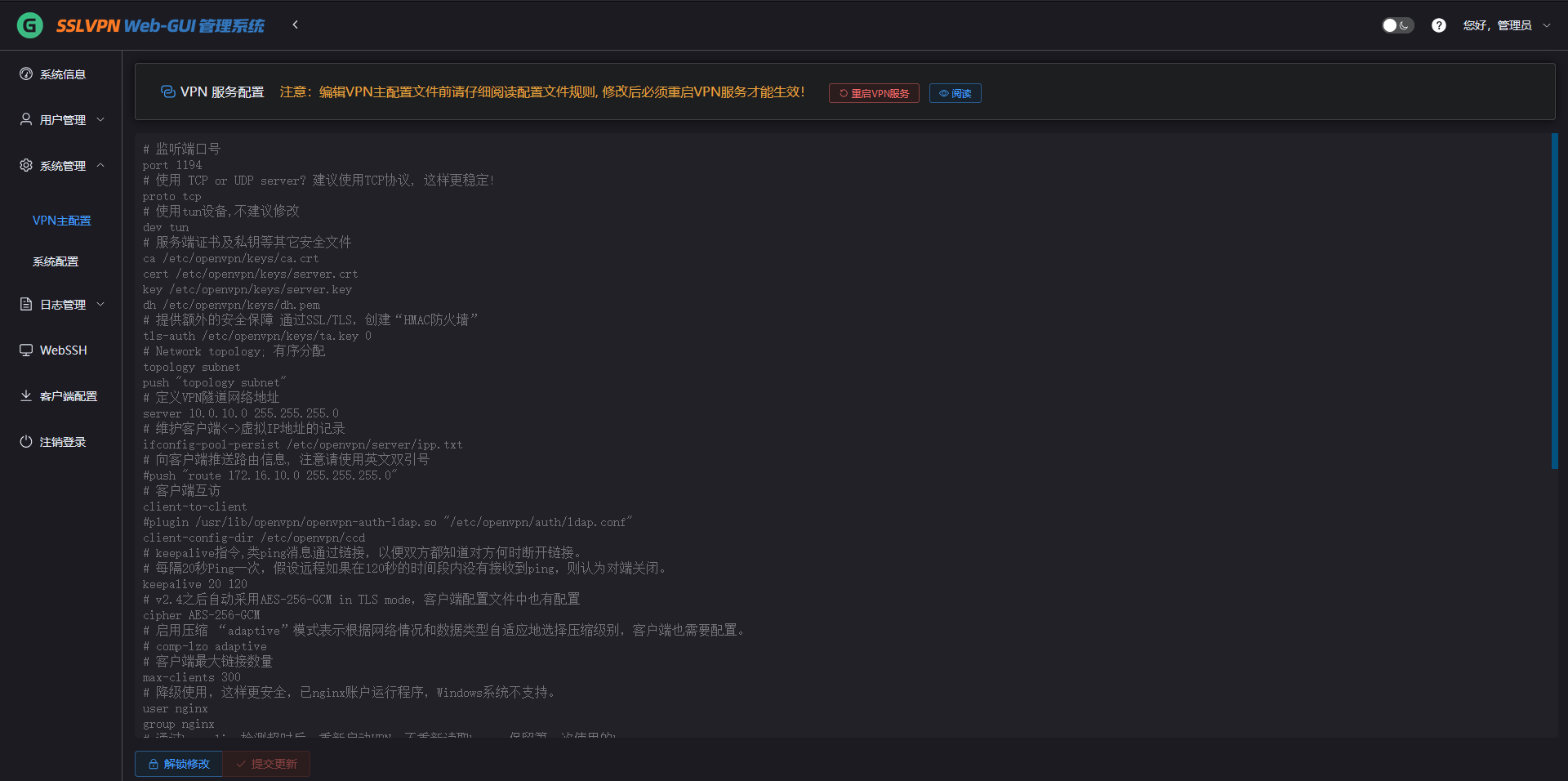Open the 您好，管理员 user dropdown

pos(1507,25)
